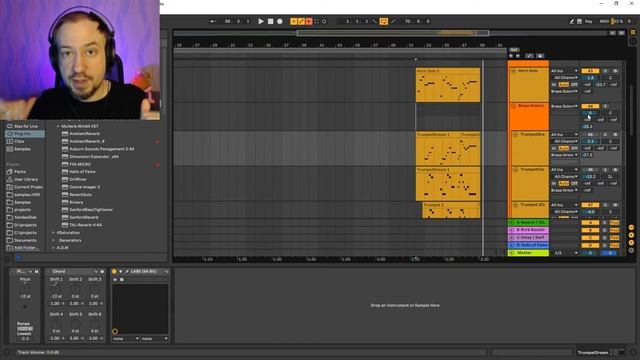This screenshot has height=360, width=640.
Task: Arm the Horn Solo track
Action: click(x=615, y=71)
